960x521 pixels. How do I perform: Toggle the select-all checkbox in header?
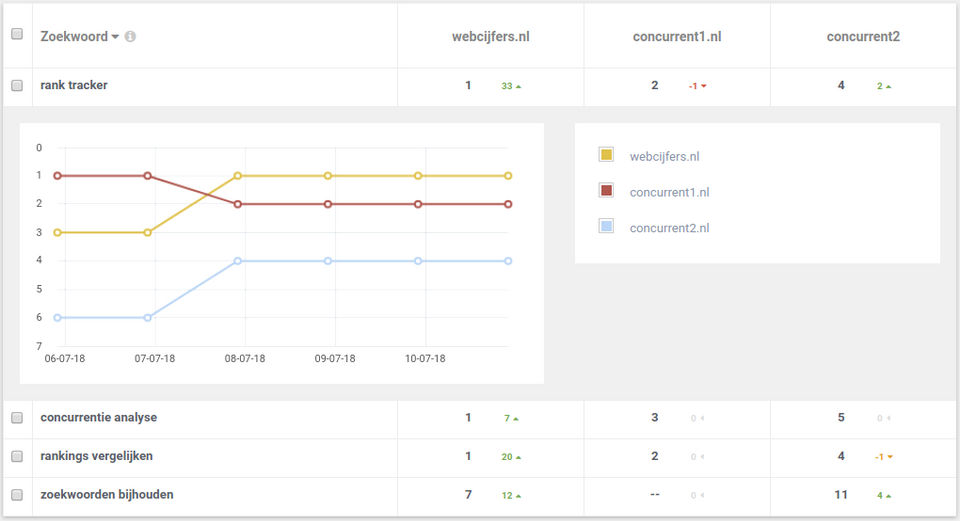17,34
